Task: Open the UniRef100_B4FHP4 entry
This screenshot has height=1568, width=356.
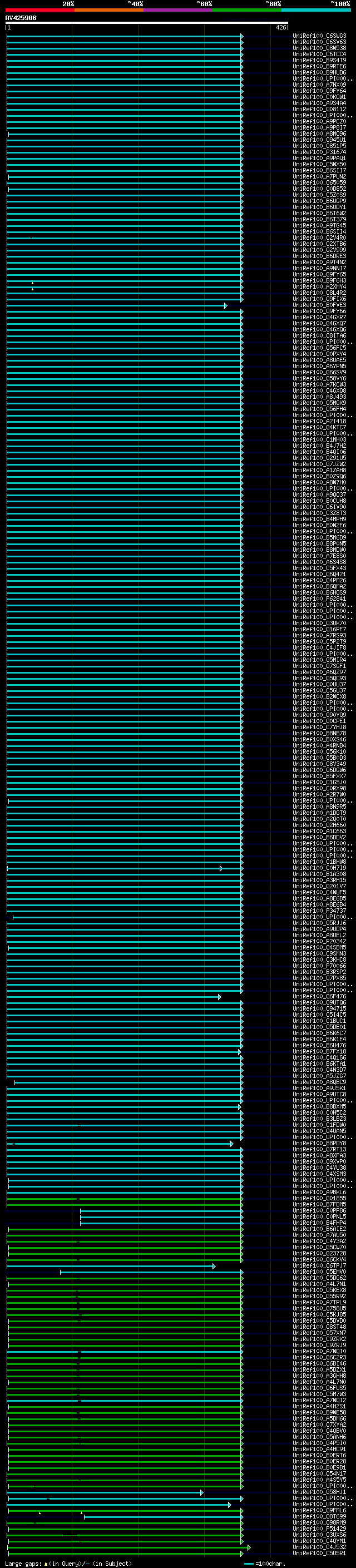Action: click(x=319, y=1223)
